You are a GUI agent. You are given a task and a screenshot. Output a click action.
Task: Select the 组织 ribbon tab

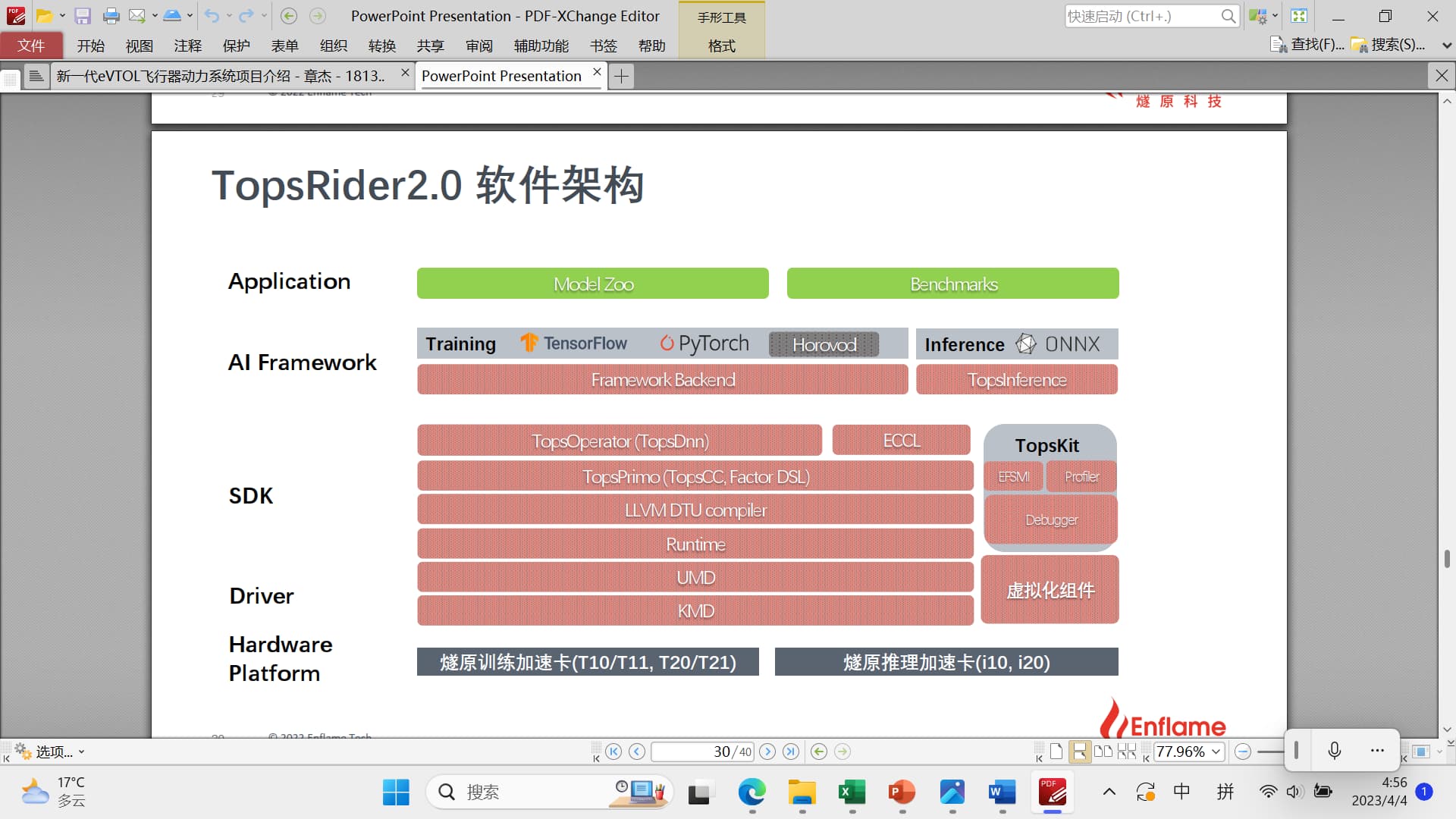click(x=334, y=45)
